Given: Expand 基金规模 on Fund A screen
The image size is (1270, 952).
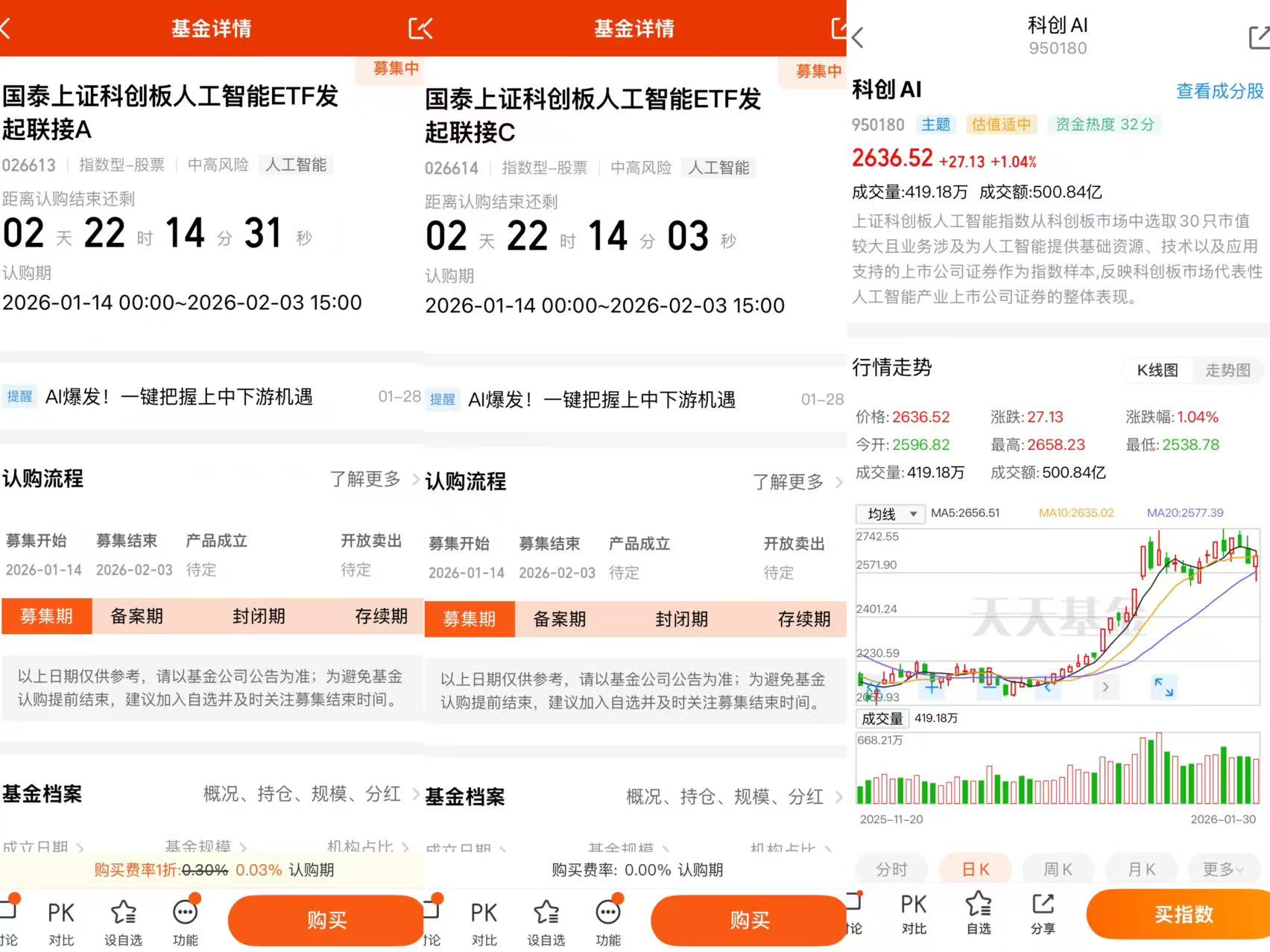Looking at the screenshot, I should [x=206, y=846].
